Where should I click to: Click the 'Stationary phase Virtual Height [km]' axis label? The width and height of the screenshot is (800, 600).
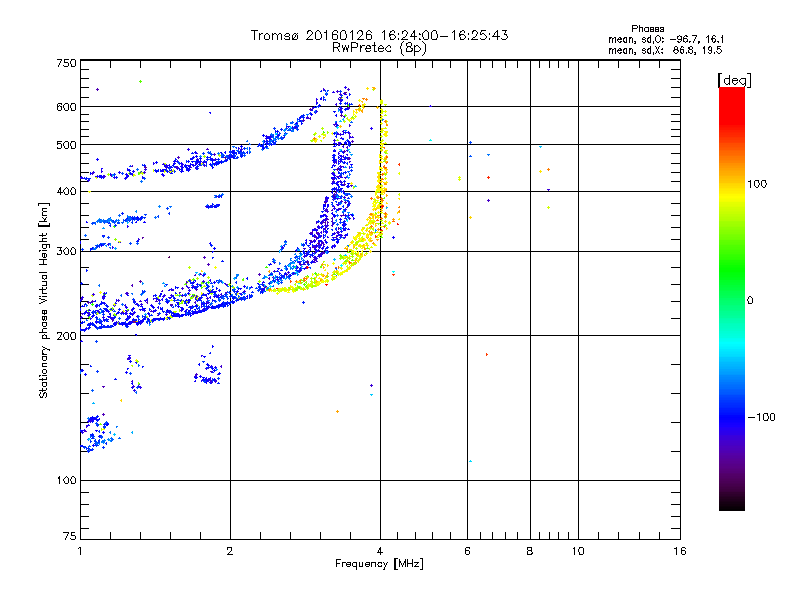pos(44,300)
